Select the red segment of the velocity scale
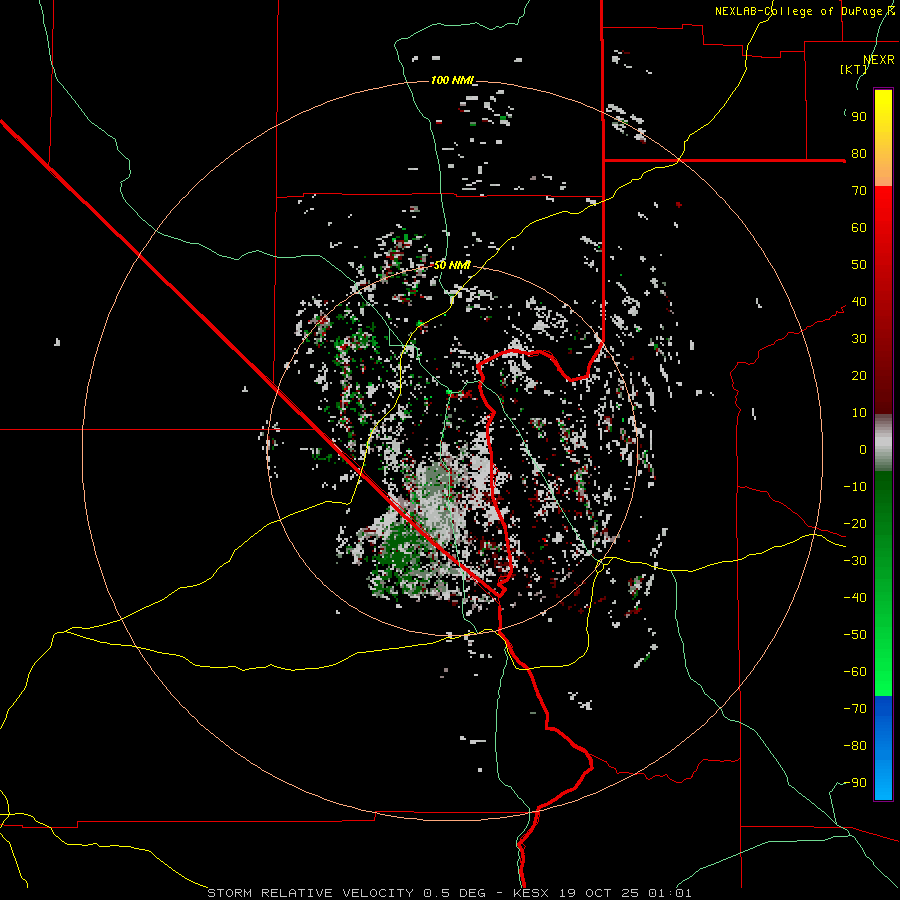 point(883,300)
